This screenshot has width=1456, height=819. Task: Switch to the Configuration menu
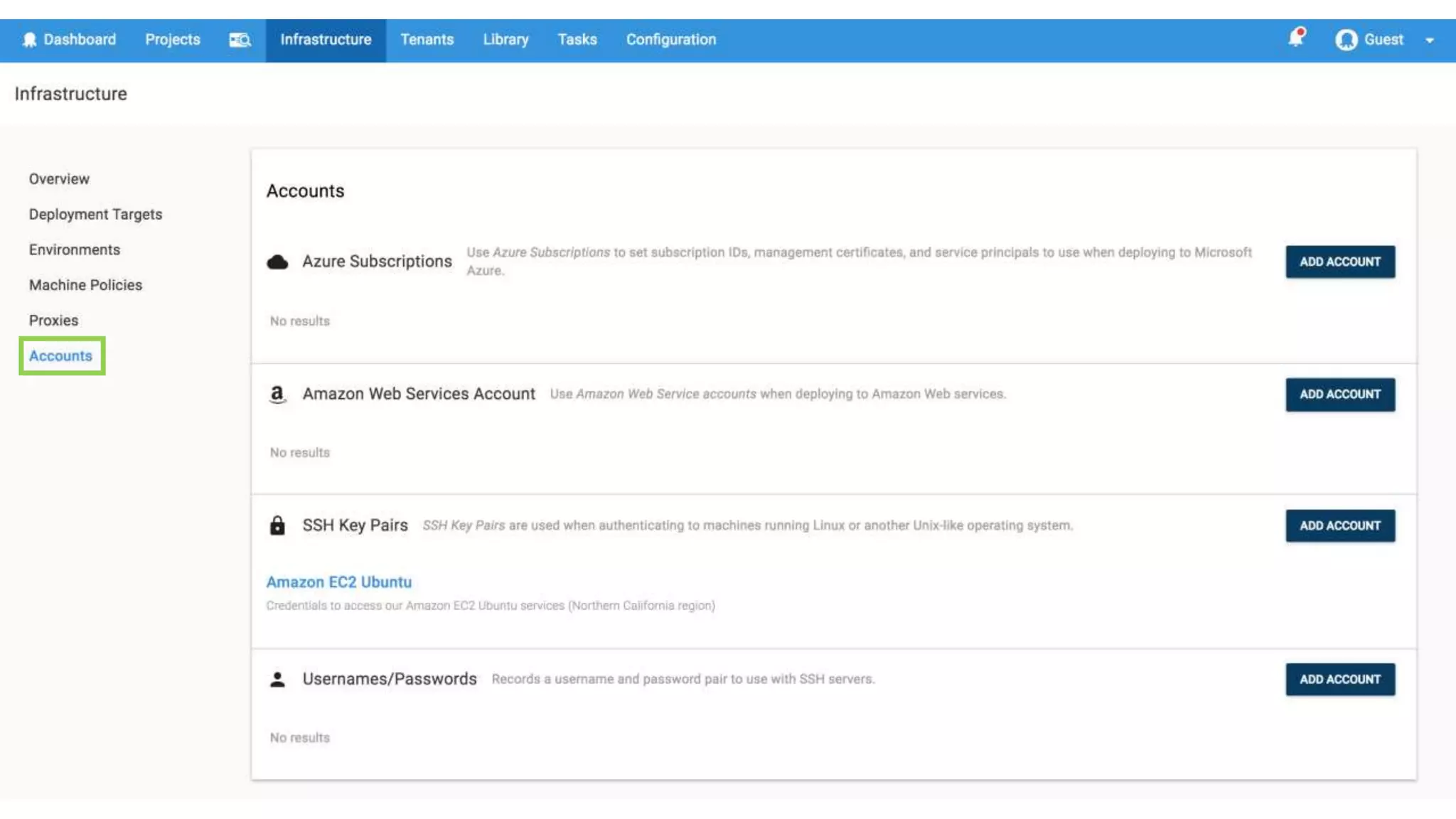[x=670, y=40]
